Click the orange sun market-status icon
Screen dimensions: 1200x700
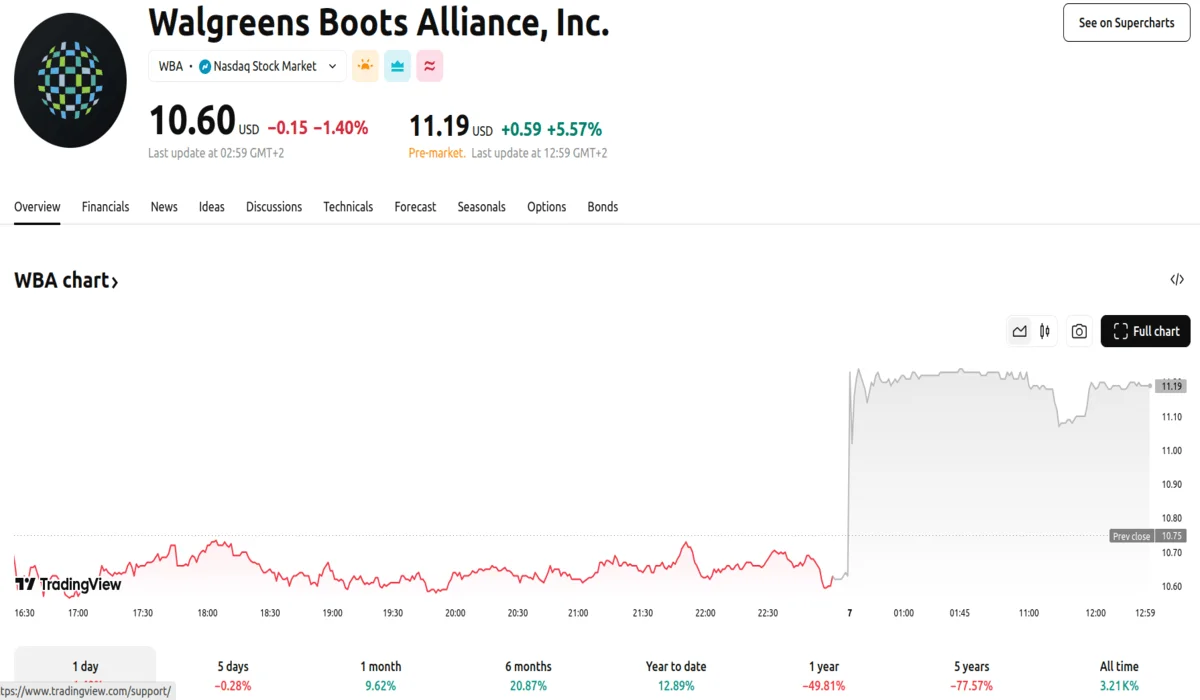pos(365,66)
